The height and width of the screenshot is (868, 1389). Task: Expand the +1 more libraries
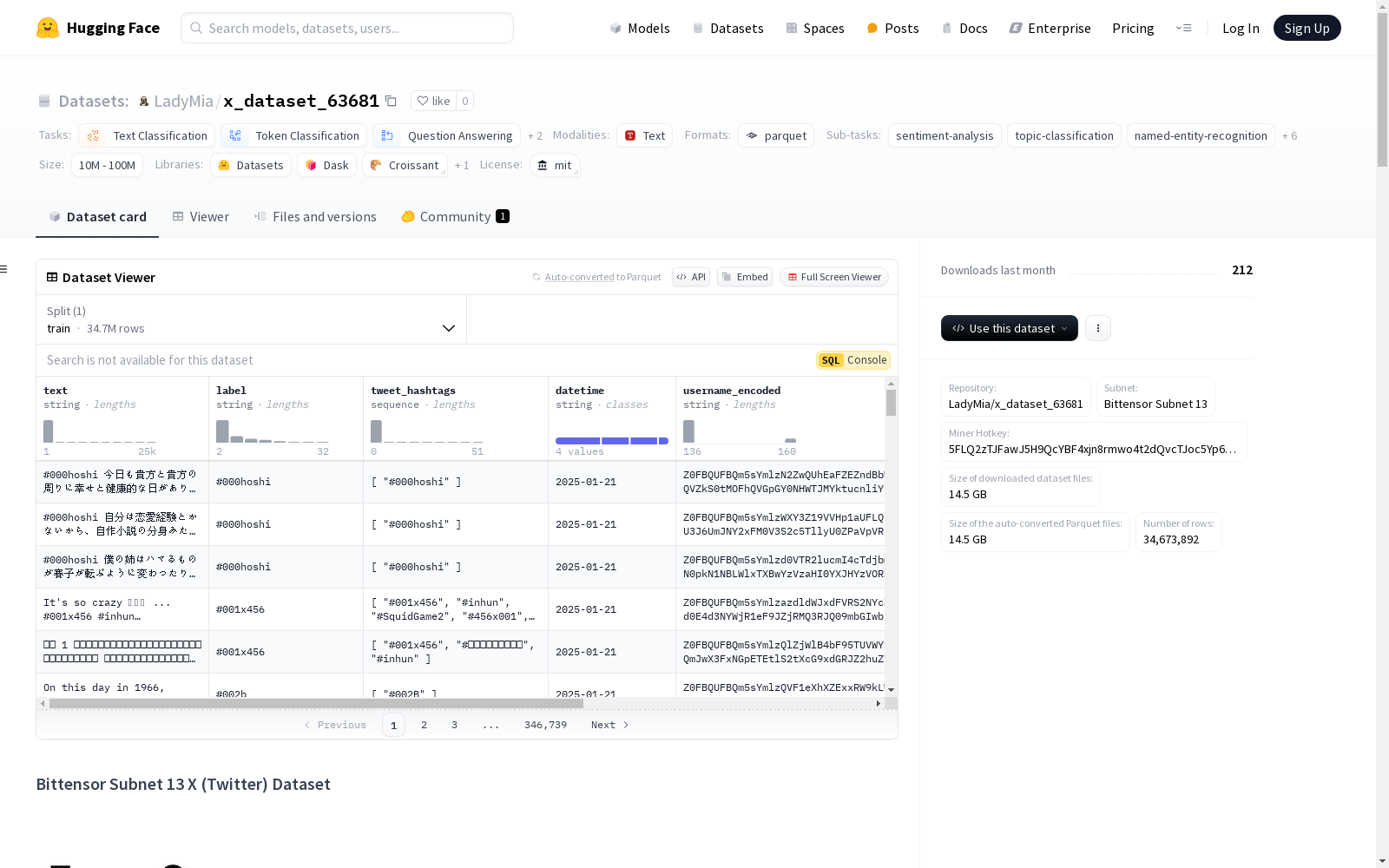click(462, 165)
